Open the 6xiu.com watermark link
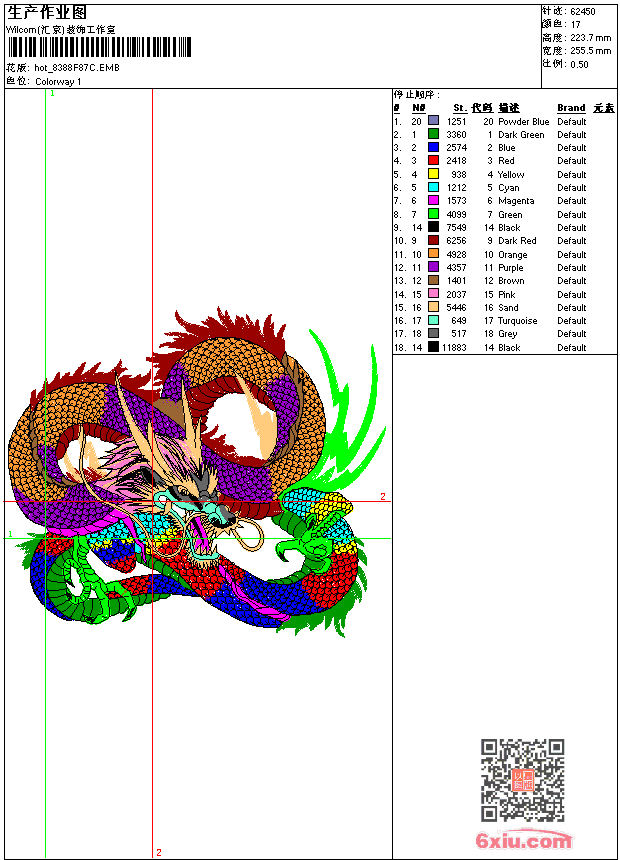 (x=523, y=841)
